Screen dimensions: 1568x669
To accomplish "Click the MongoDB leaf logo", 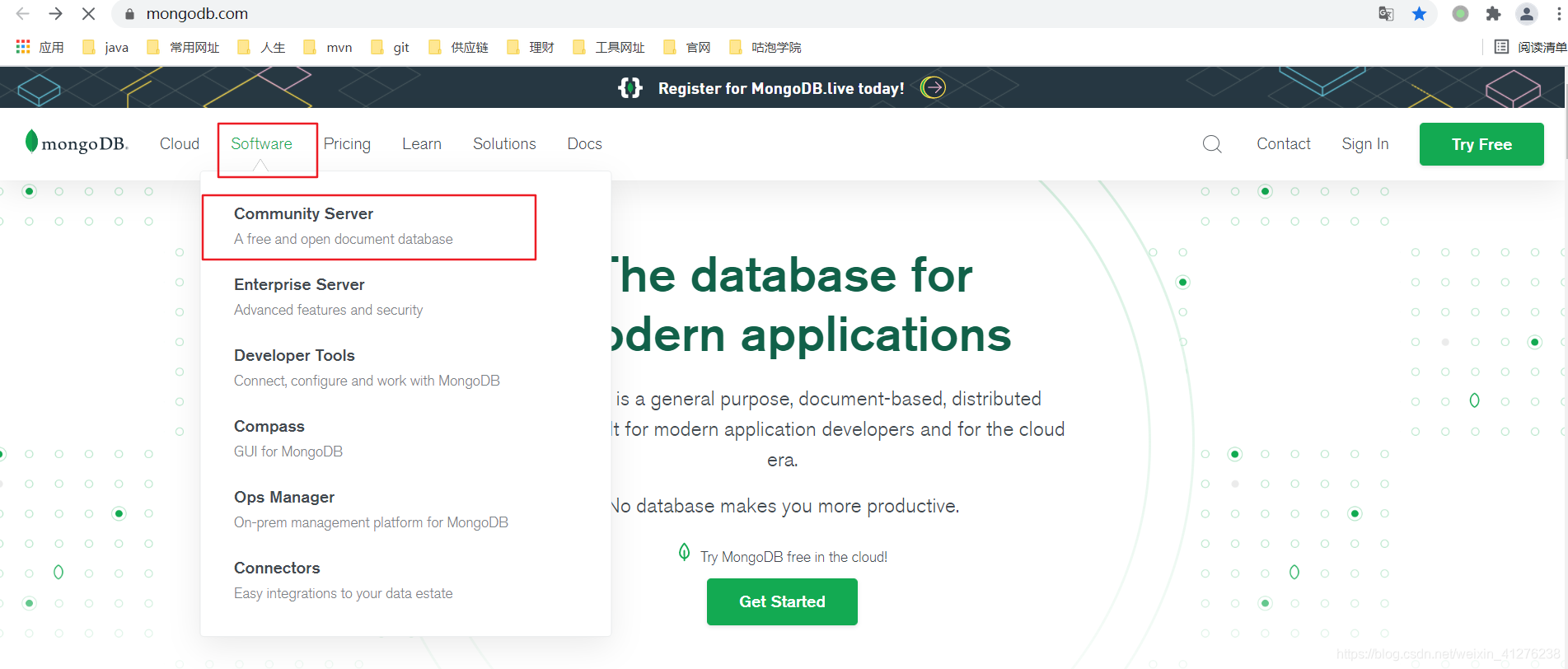I will pos(77,143).
